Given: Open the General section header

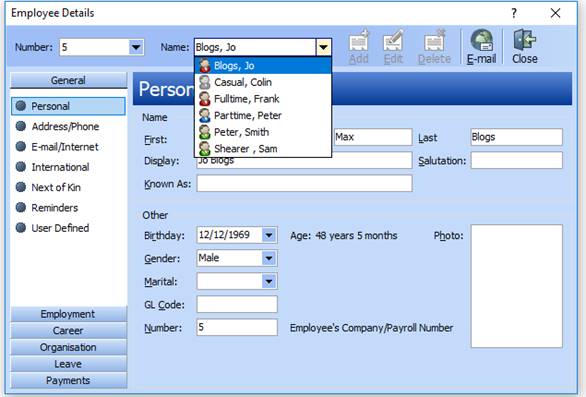Looking at the screenshot, I should [68, 80].
